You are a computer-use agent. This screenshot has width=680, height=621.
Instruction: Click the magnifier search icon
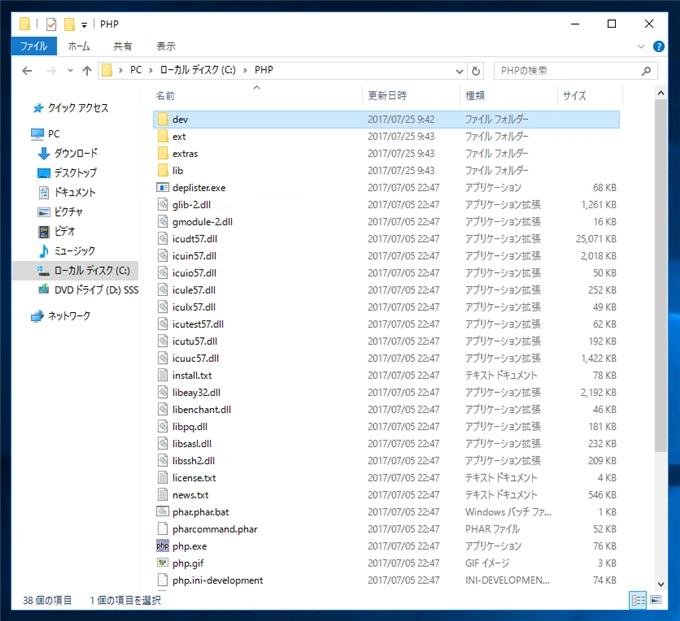[646, 71]
